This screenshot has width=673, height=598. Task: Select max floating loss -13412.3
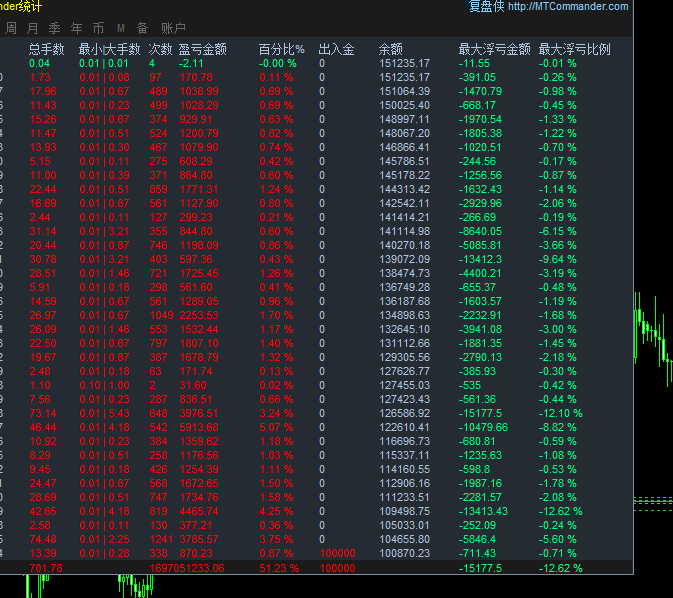(x=480, y=259)
